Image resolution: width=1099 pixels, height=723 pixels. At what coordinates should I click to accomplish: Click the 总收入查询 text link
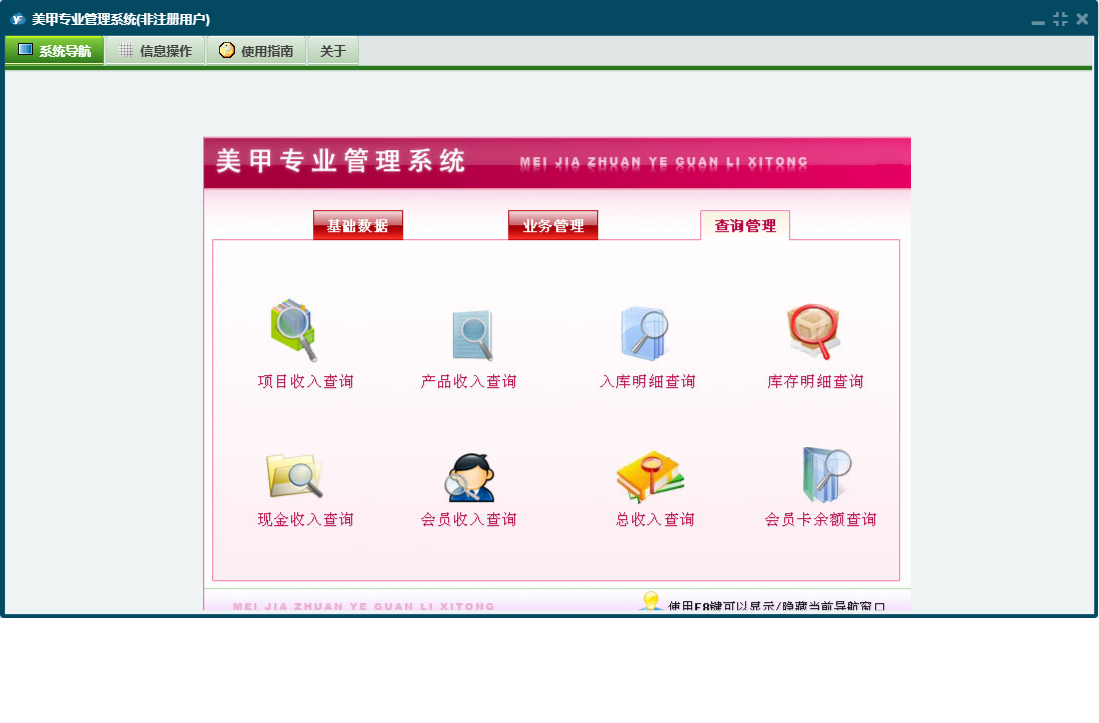[655, 519]
